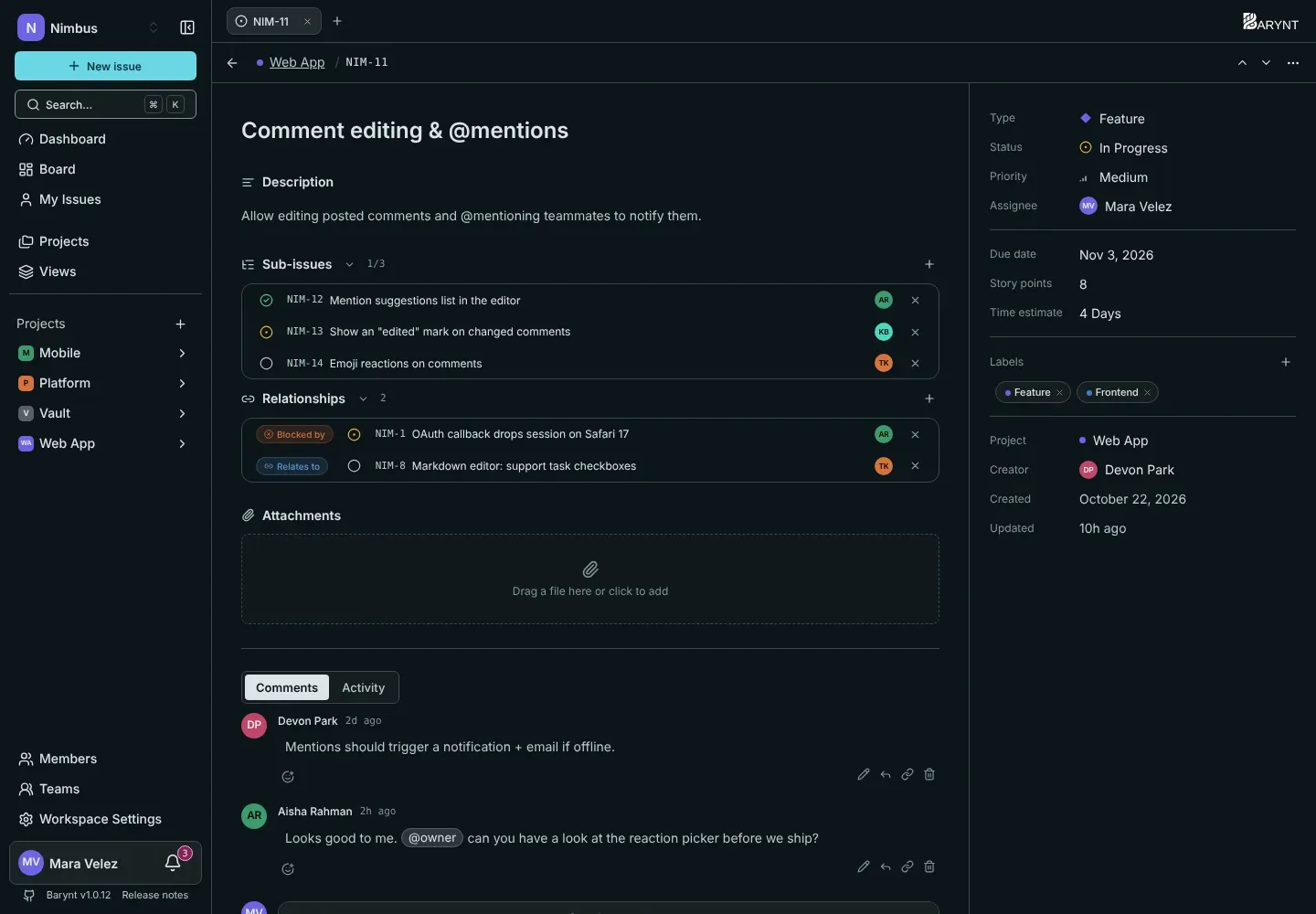Open a new tab with plus
This screenshot has height=914, width=1316.
(x=337, y=21)
